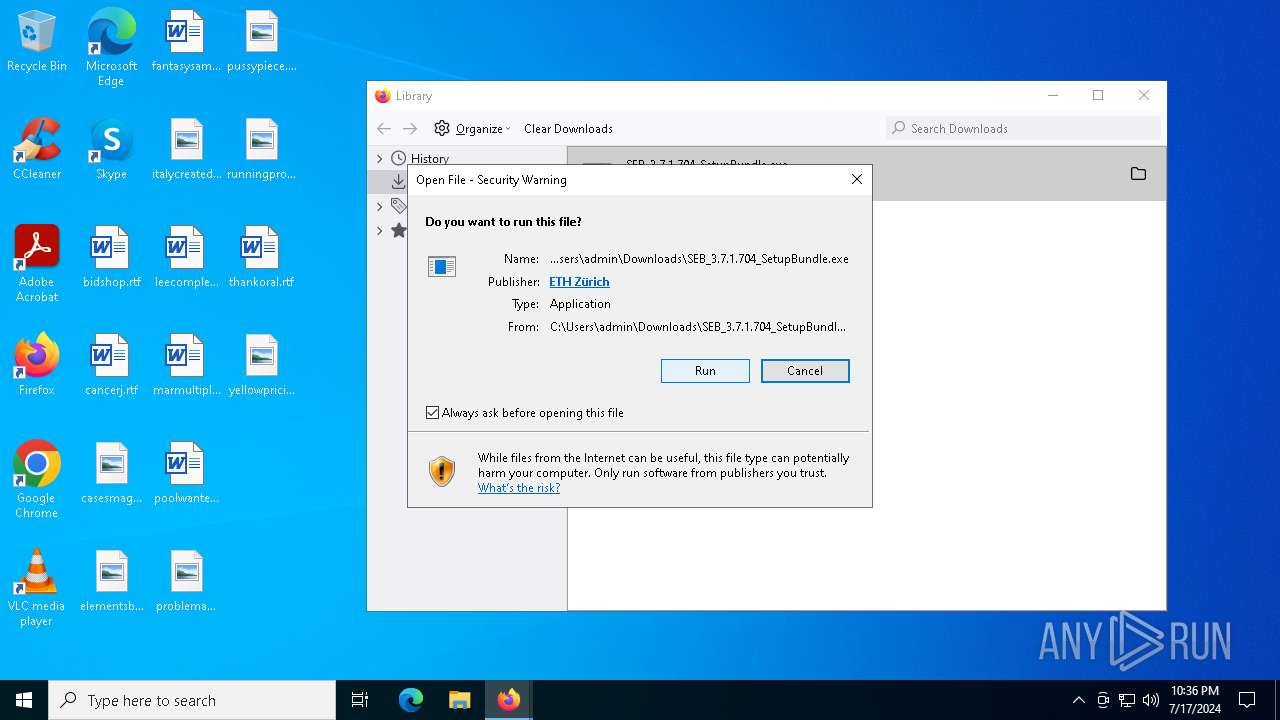This screenshot has width=1280, height=720.
Task: Select the poolwante document file
Action: (186, 474)
